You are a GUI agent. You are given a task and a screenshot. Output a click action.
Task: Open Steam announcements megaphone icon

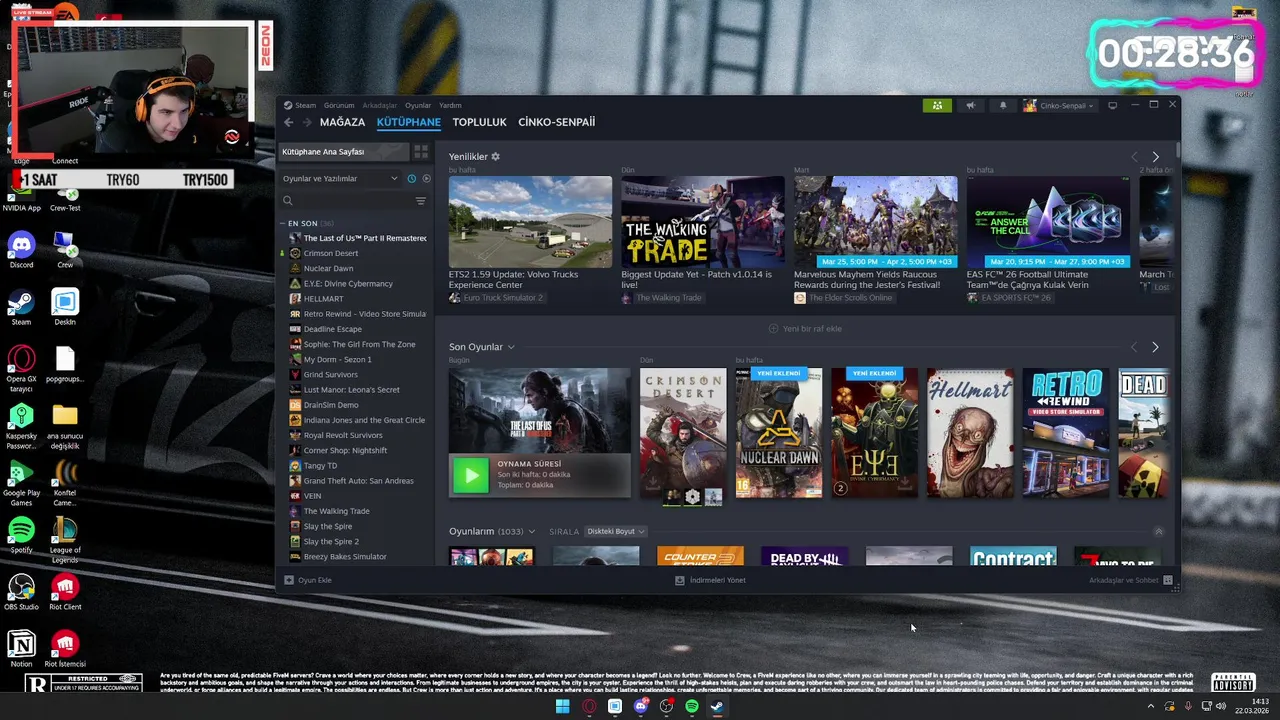coord(970,105)
